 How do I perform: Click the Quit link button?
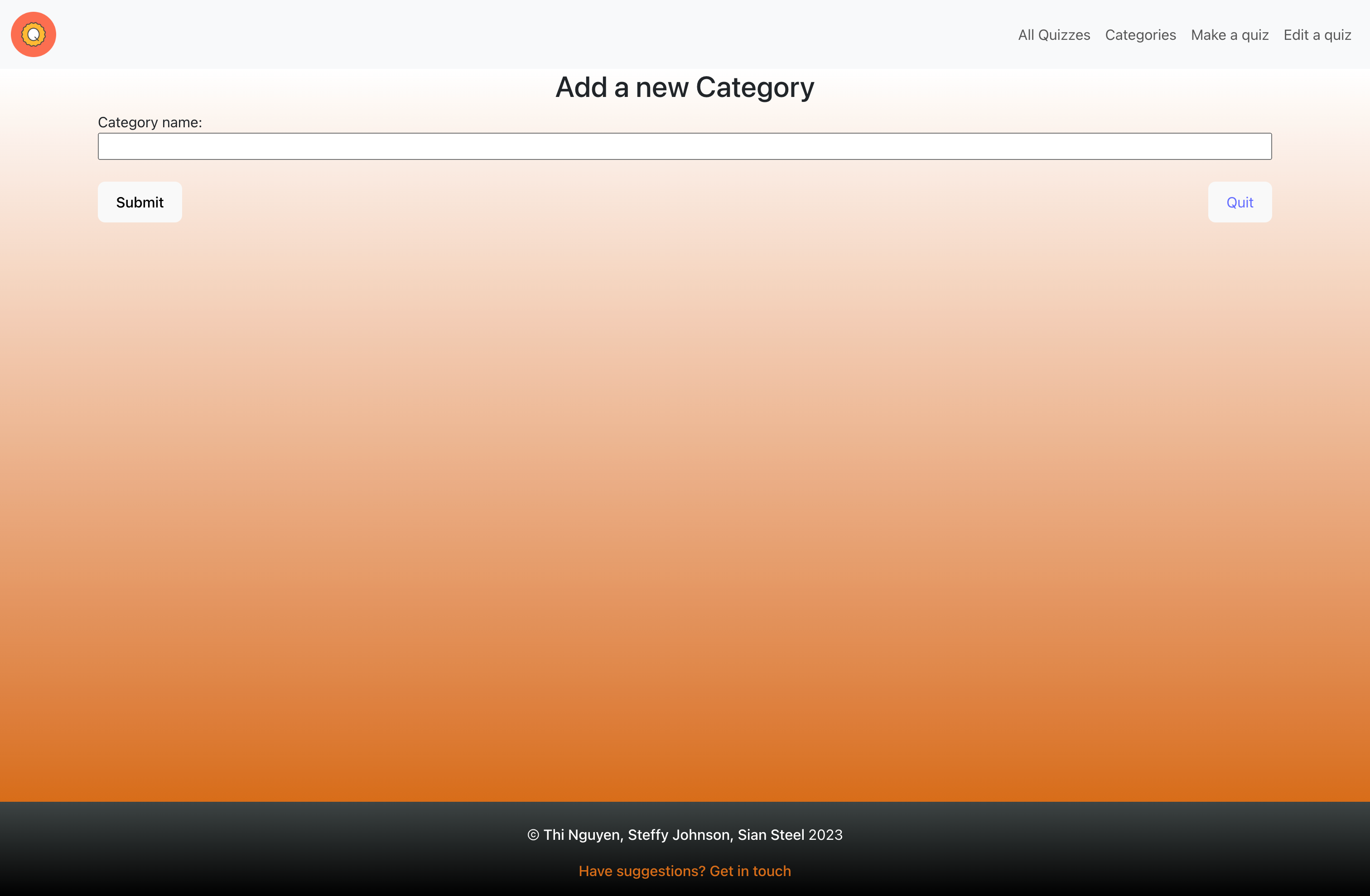pos(1240,202)
